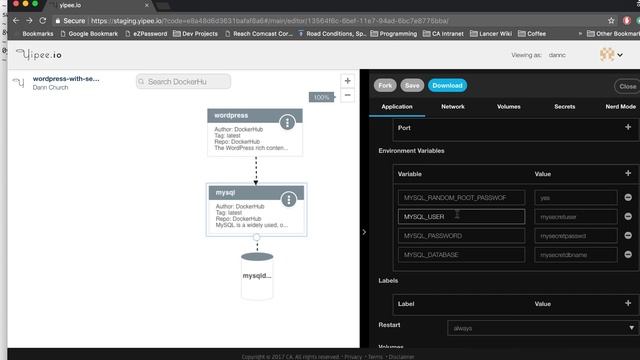Open the Privacy link in footer
Screen dimensions: 640x360
pyautogui.click(x=353, y=357)
